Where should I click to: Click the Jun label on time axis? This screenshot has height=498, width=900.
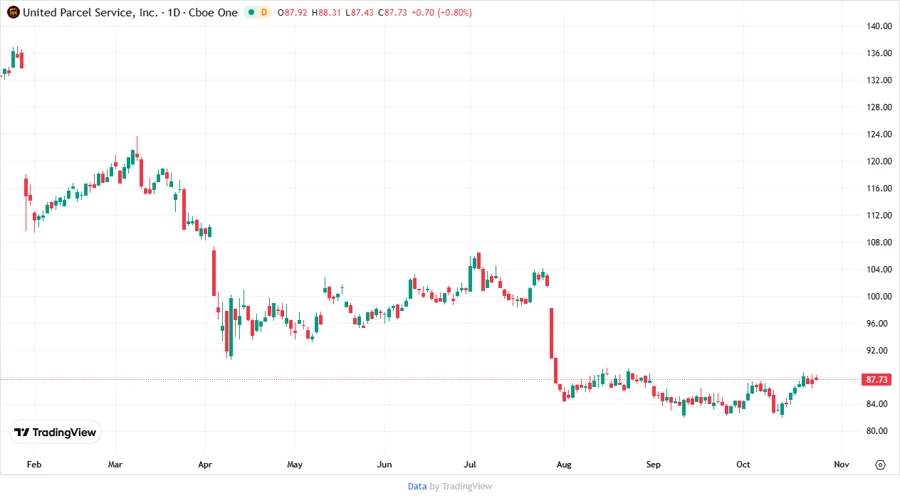point(384,464)
